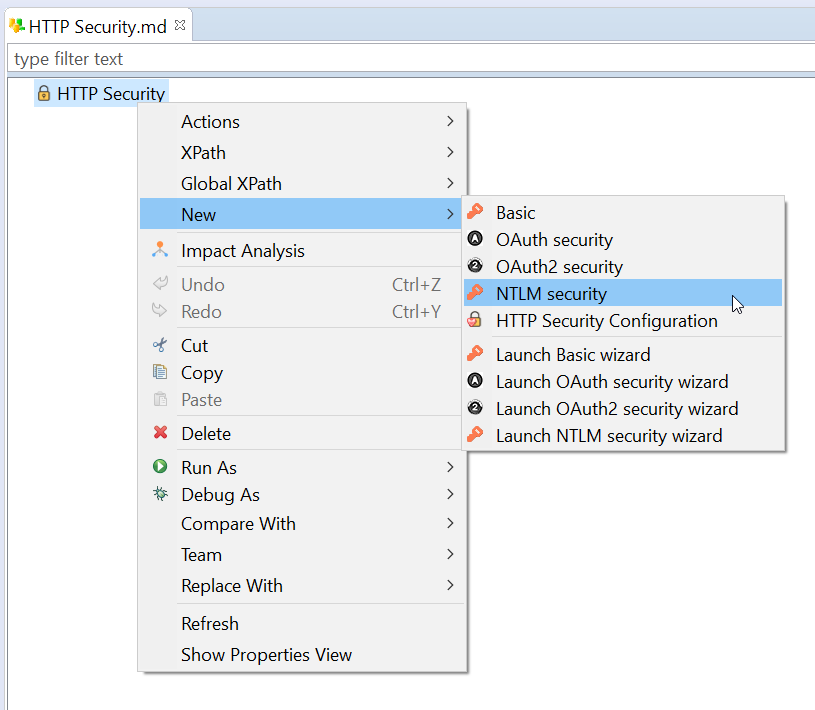Open the Actions menu entry

coord(301,122)
